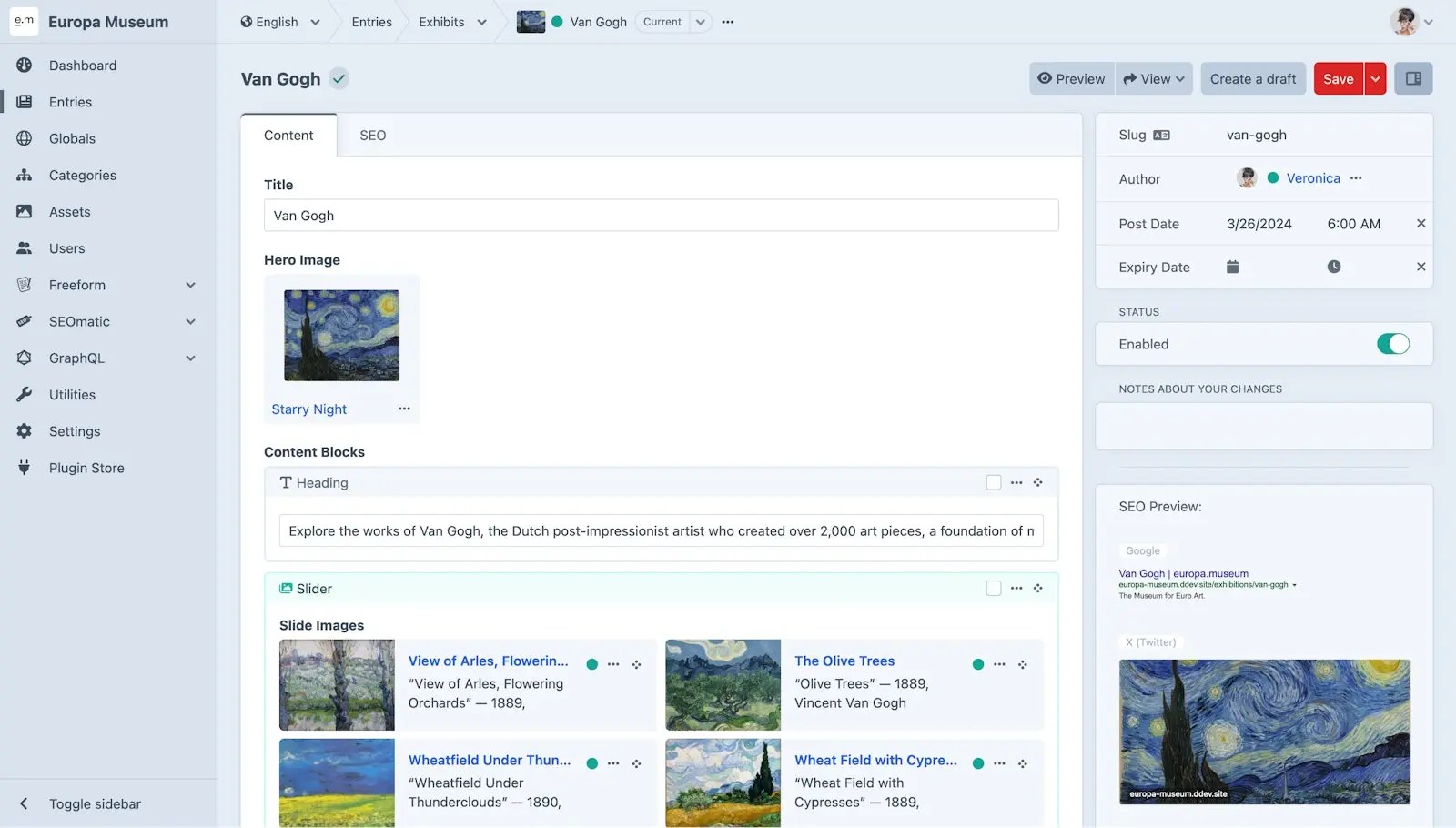Image resolution: width=1456 pixels, height=828 pixels.
Task: Click the Slider block move handle
Action: click(1038, 589)
